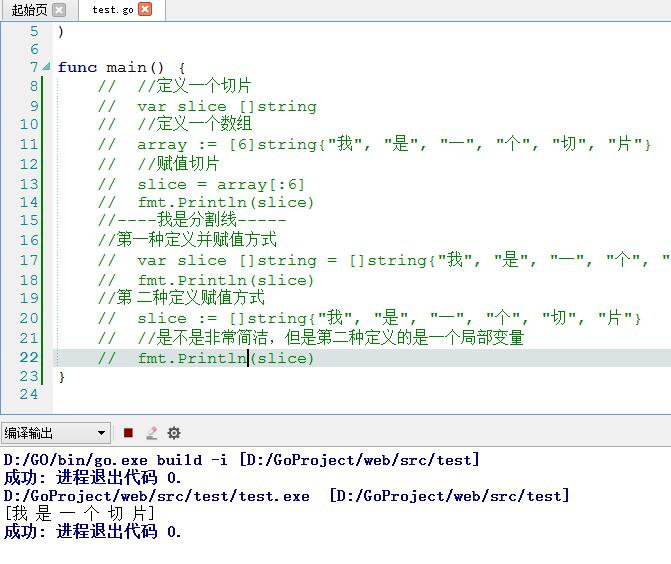Click first '成功: 进程退出代码 0.' line
Screen dimensions: 671x564
click(x=92, y=478)
